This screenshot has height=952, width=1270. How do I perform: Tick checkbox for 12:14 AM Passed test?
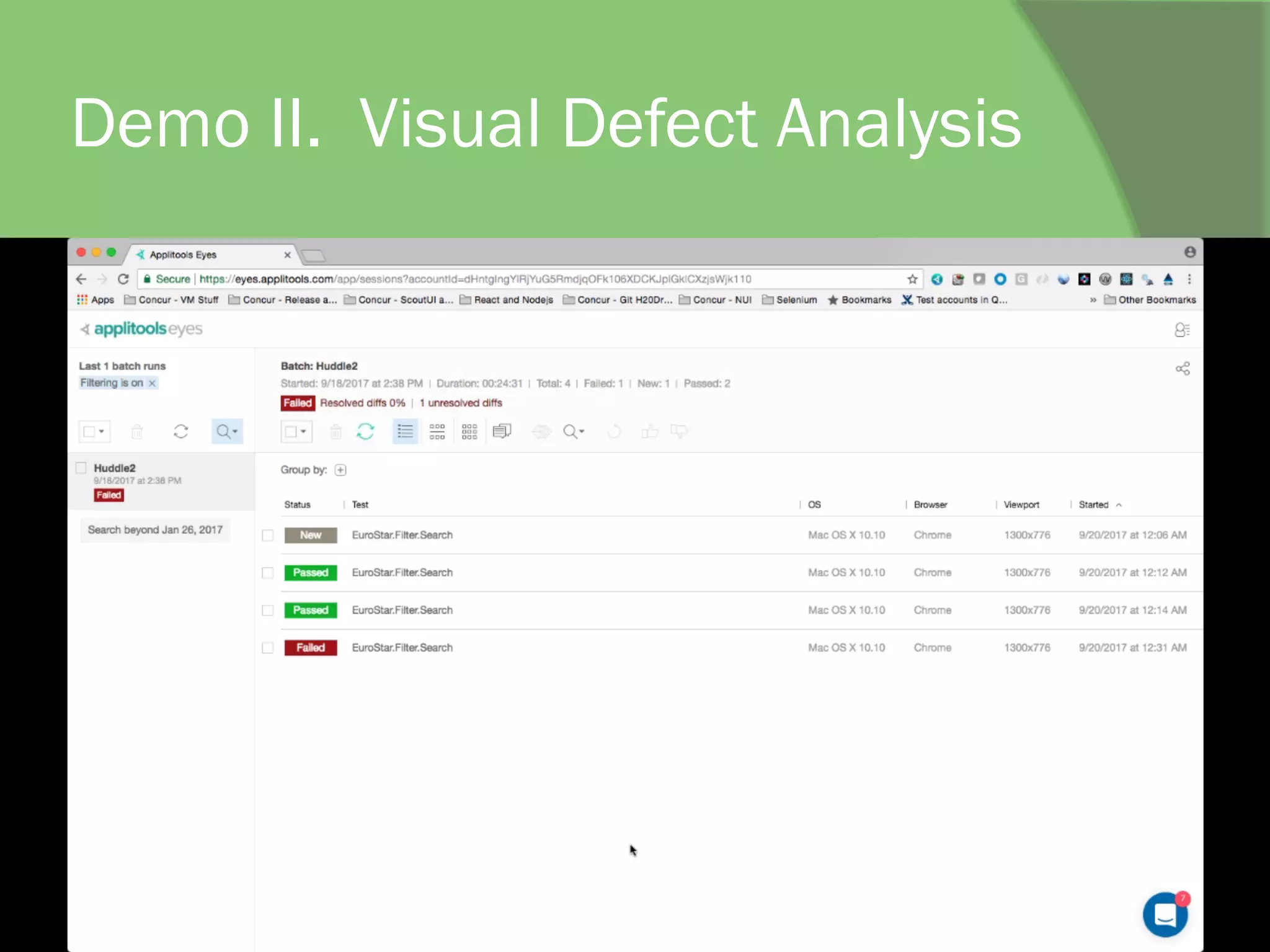[x=268, y=610]
